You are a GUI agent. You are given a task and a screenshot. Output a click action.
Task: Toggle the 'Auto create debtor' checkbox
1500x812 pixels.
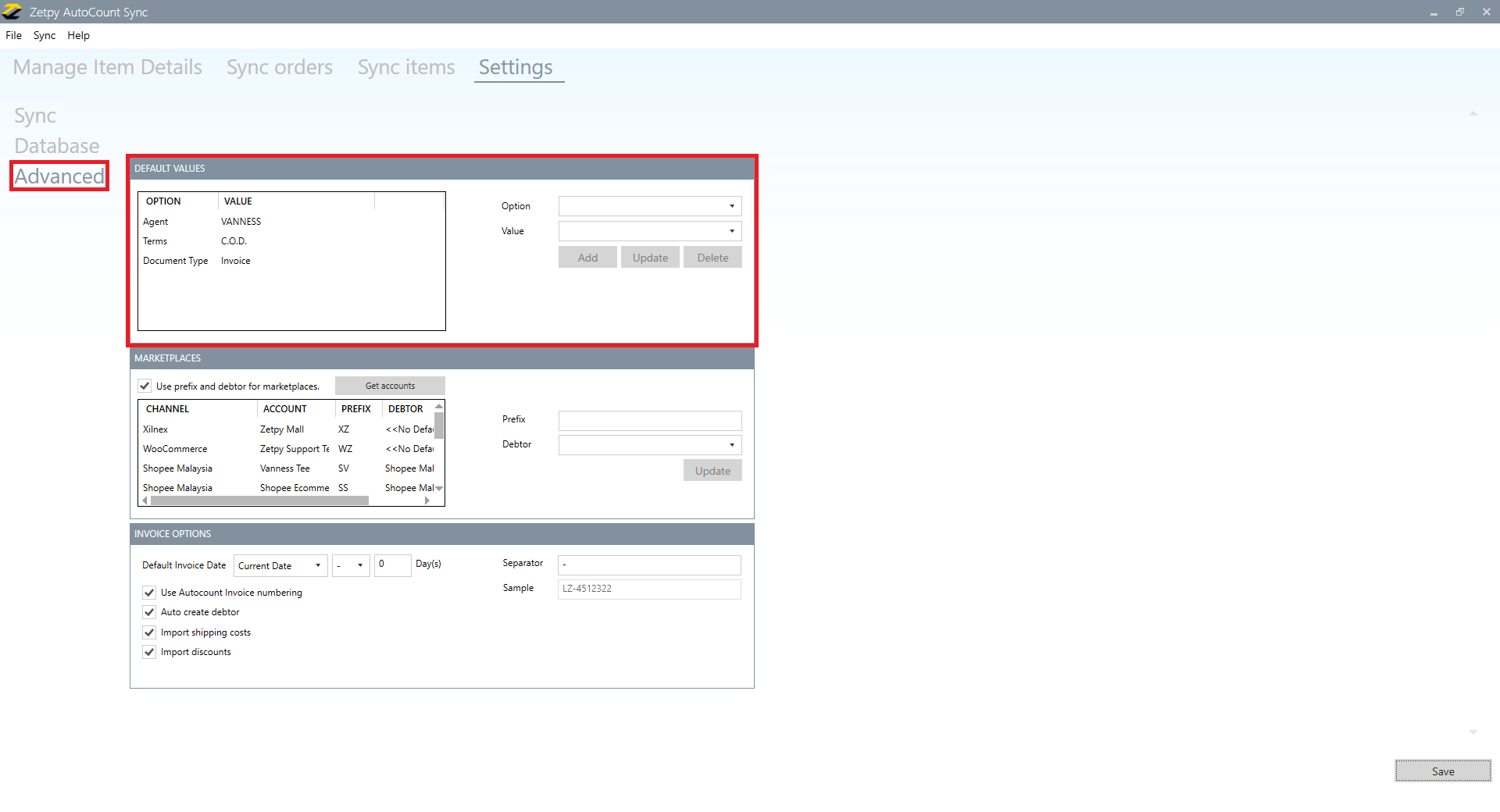(149, 612)
